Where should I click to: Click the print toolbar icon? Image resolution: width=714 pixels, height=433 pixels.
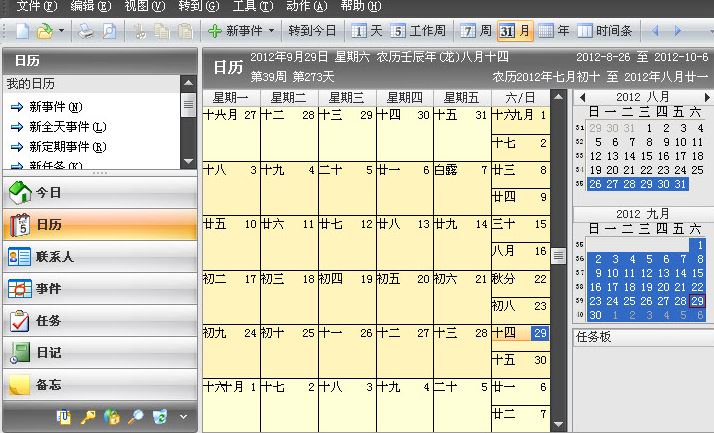pos(86,31)
